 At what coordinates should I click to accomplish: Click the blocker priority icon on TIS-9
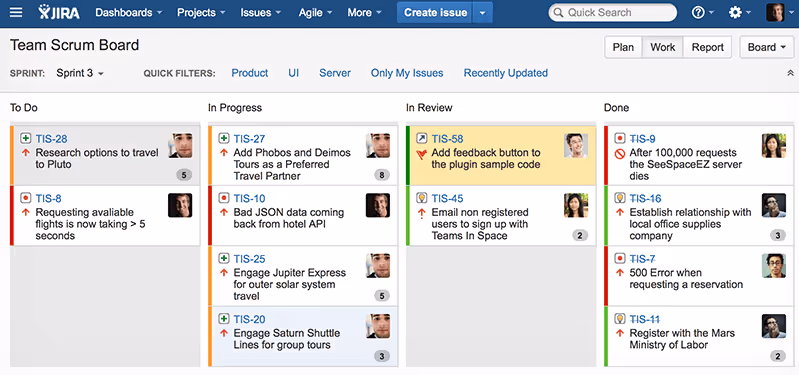(x=620, y=153)
